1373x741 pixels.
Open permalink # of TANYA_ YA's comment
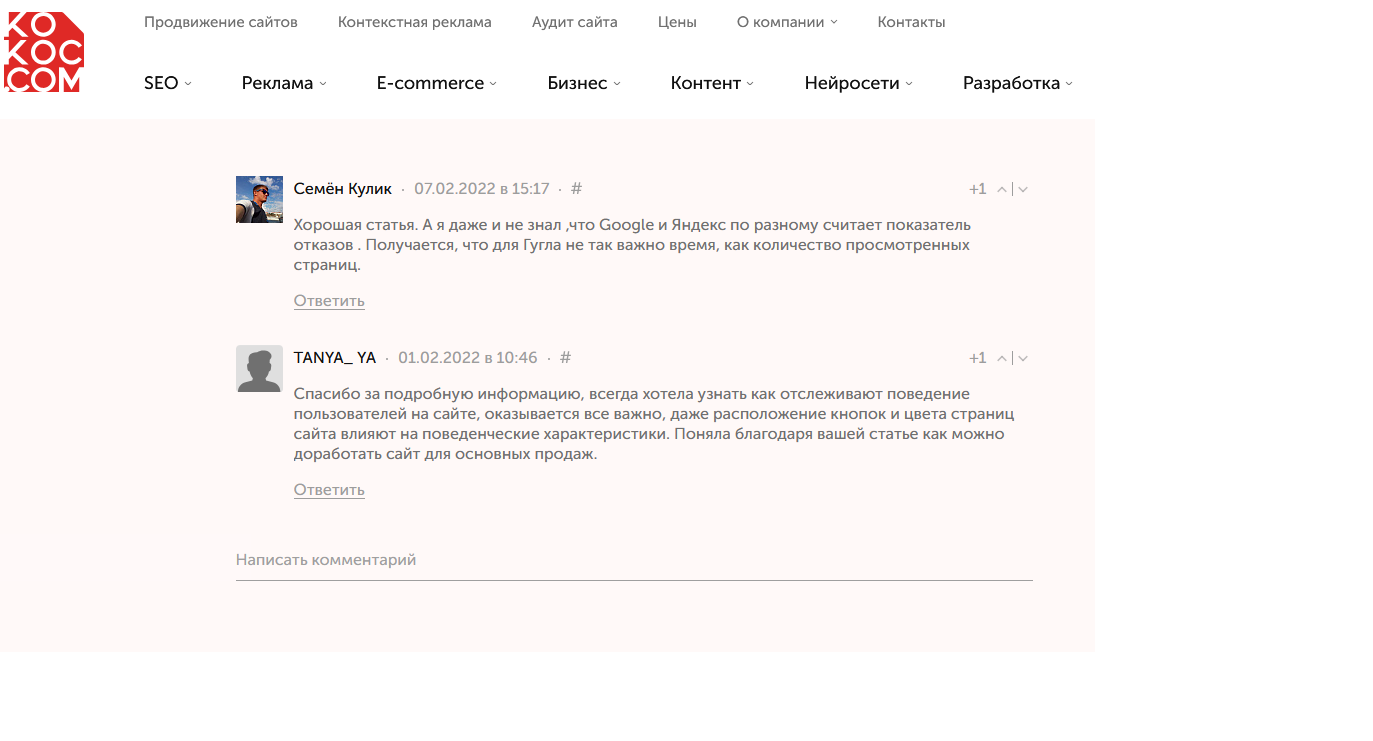pos(565,358)
